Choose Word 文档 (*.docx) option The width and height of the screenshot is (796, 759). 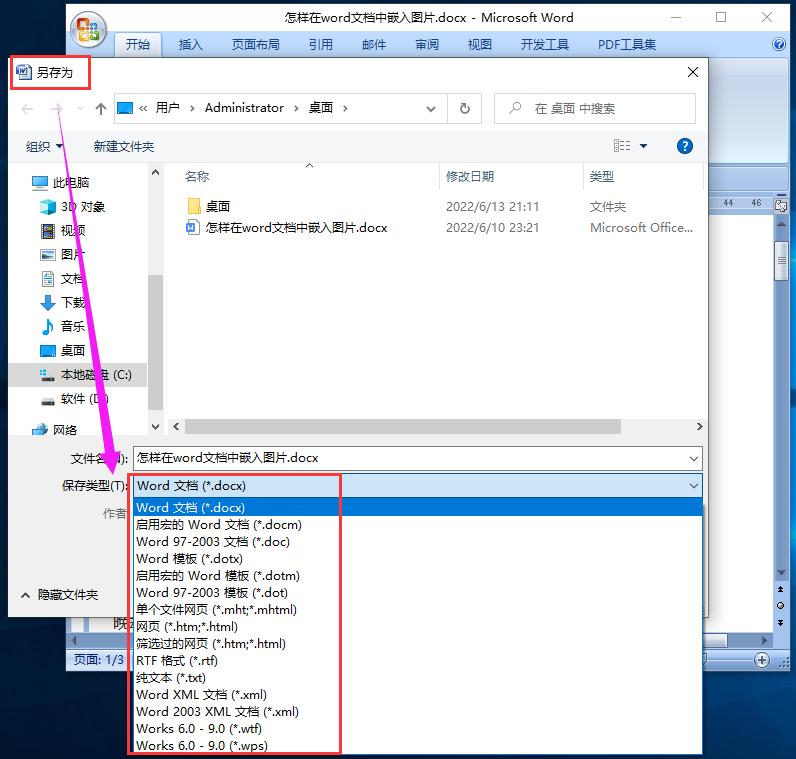coord(418,507)
